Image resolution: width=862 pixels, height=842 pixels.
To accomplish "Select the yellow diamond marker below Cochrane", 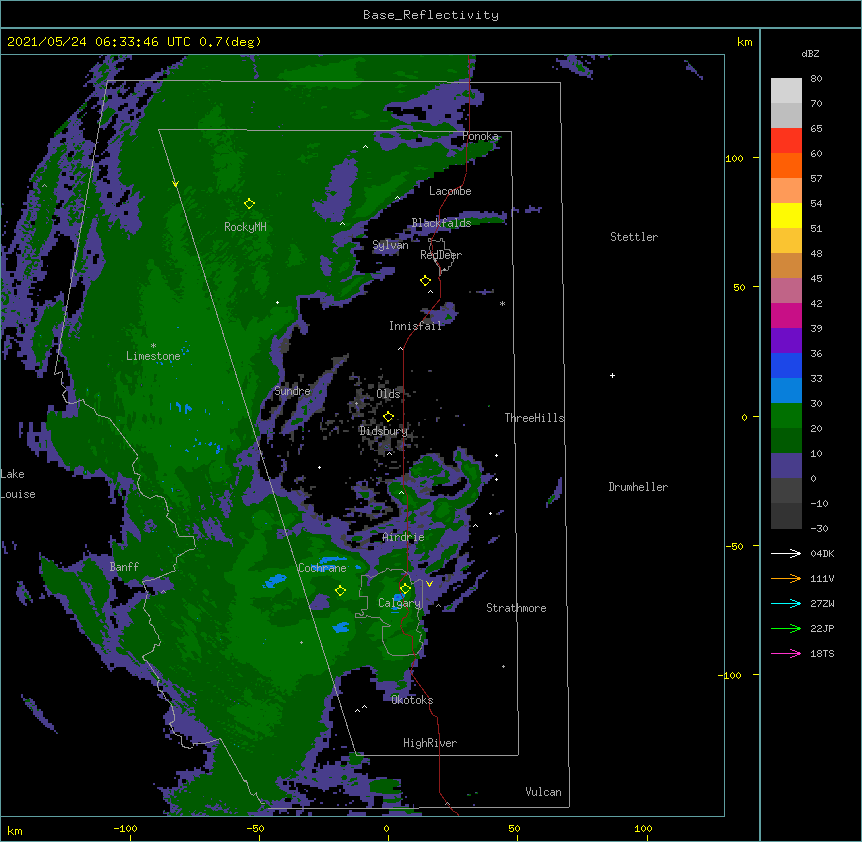I will click(340, 591).
